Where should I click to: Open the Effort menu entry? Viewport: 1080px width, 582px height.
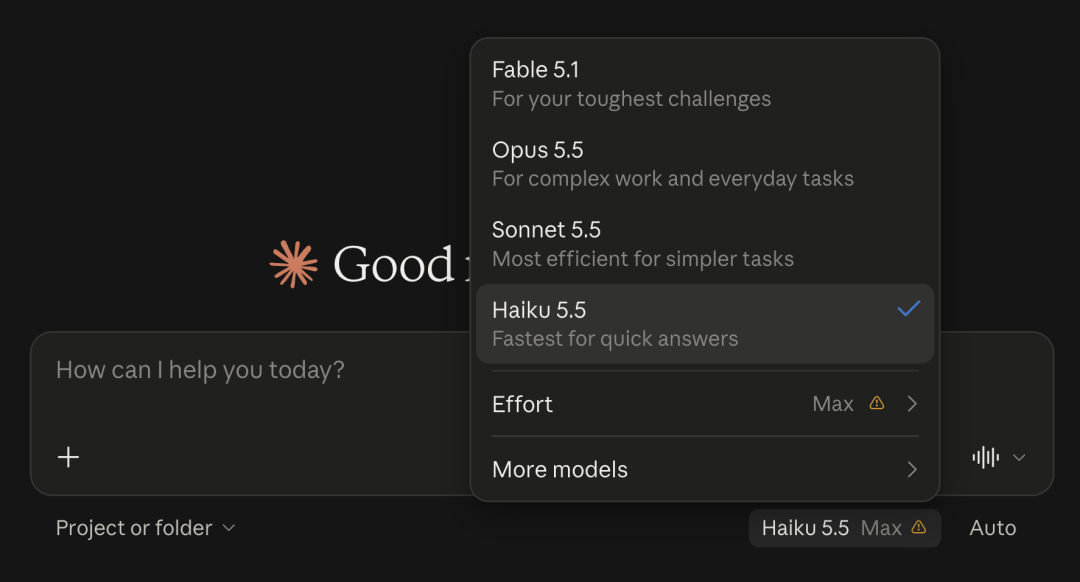click(705, 404)
